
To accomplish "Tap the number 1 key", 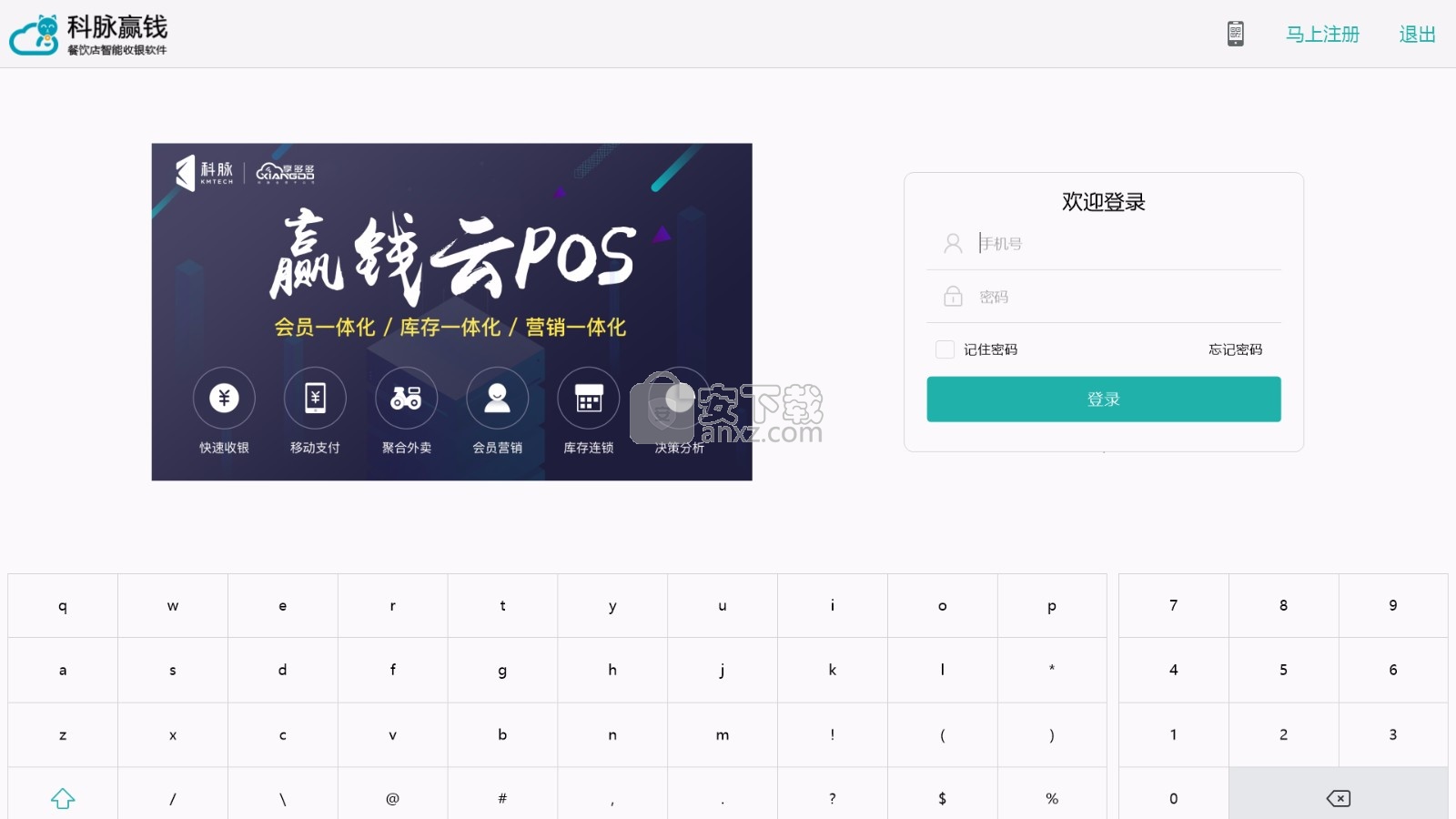I will 1174,734.
